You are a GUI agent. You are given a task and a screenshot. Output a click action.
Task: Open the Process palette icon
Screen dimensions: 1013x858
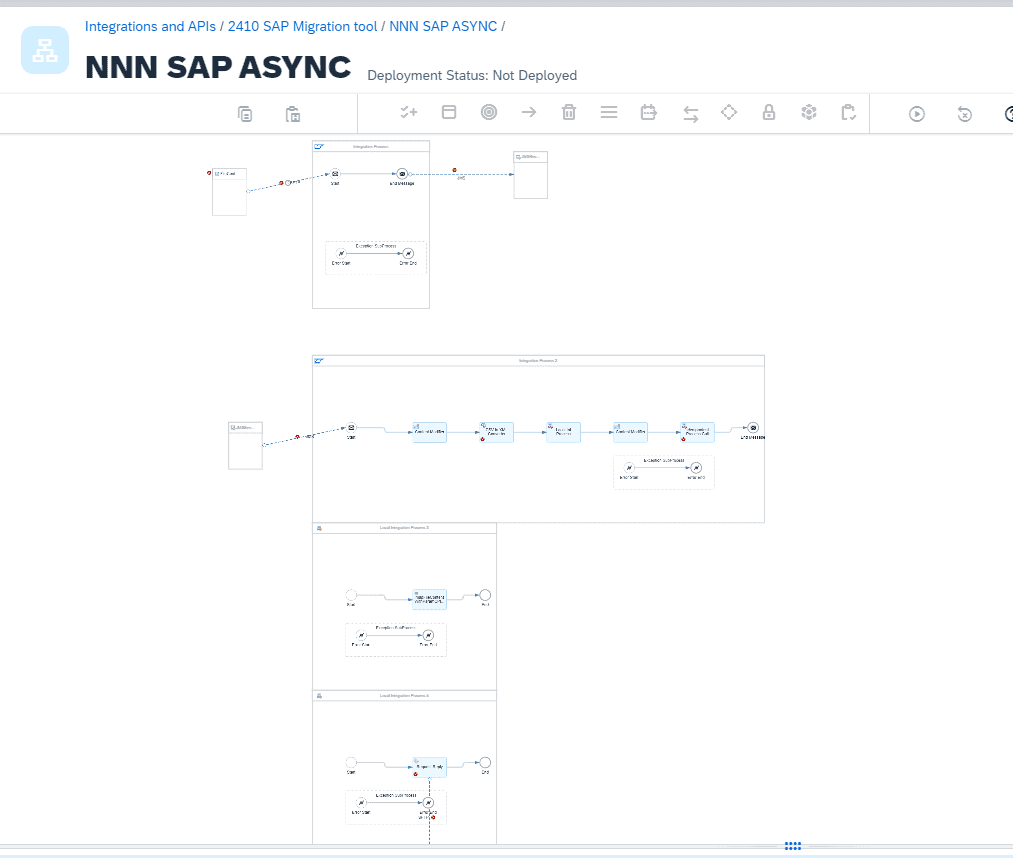coord(449,112)
